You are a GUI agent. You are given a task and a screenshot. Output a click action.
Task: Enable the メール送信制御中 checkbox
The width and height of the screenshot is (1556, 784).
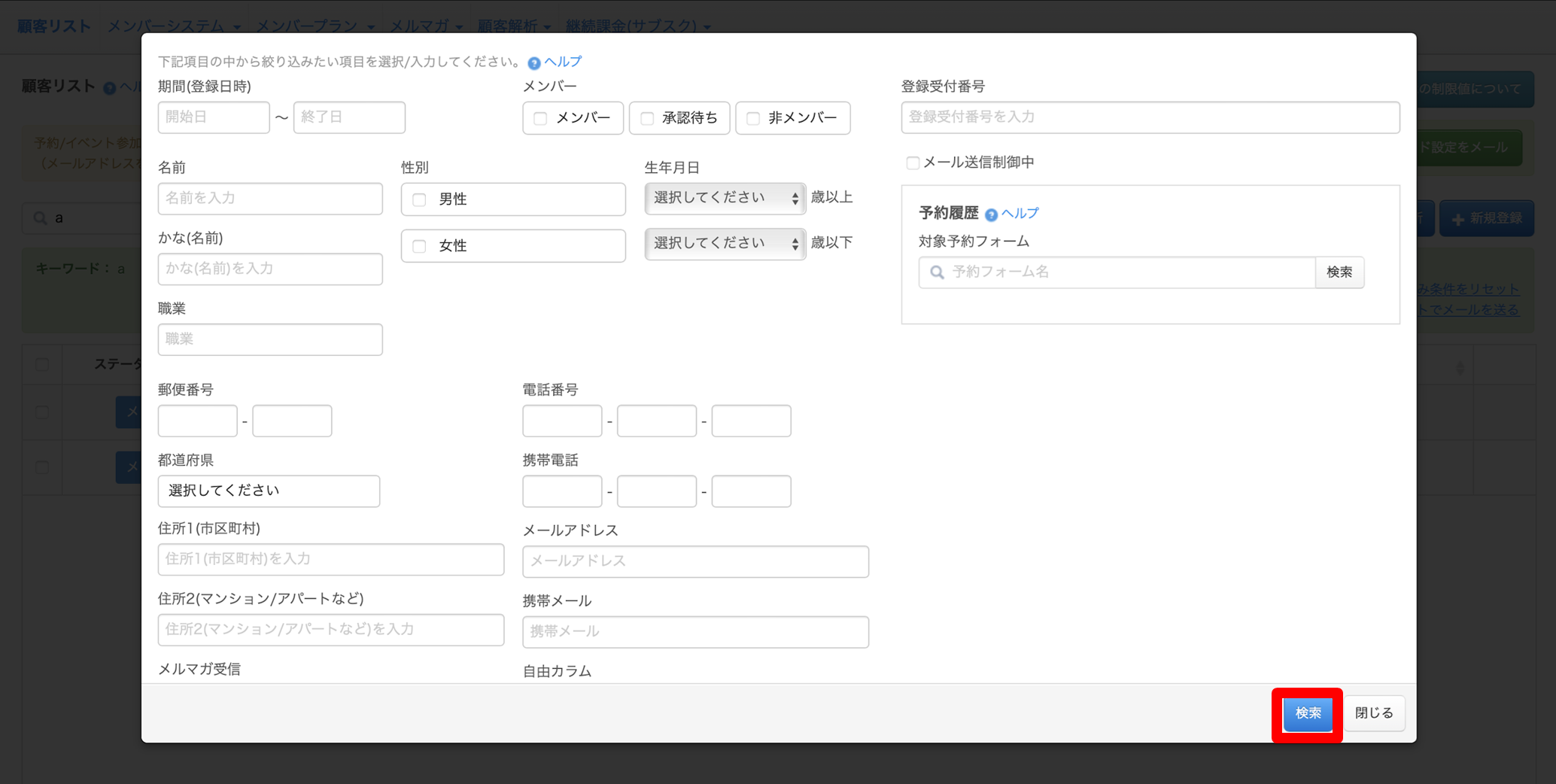(913, 163)
